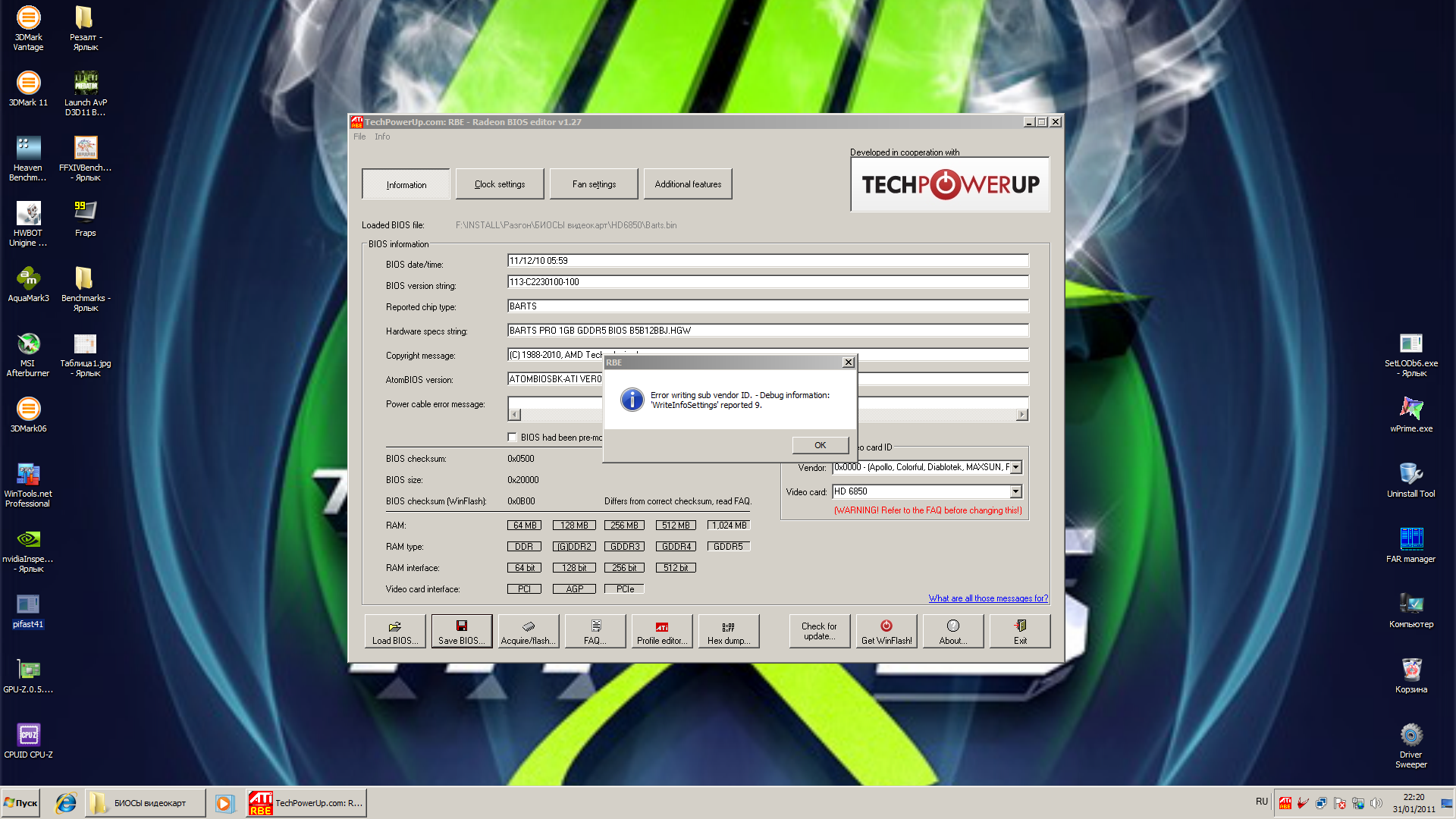This screenshot has height=819, width=1456.
Task: Click the 256 bit RAM interface indicator
Action: click(624, 568)
